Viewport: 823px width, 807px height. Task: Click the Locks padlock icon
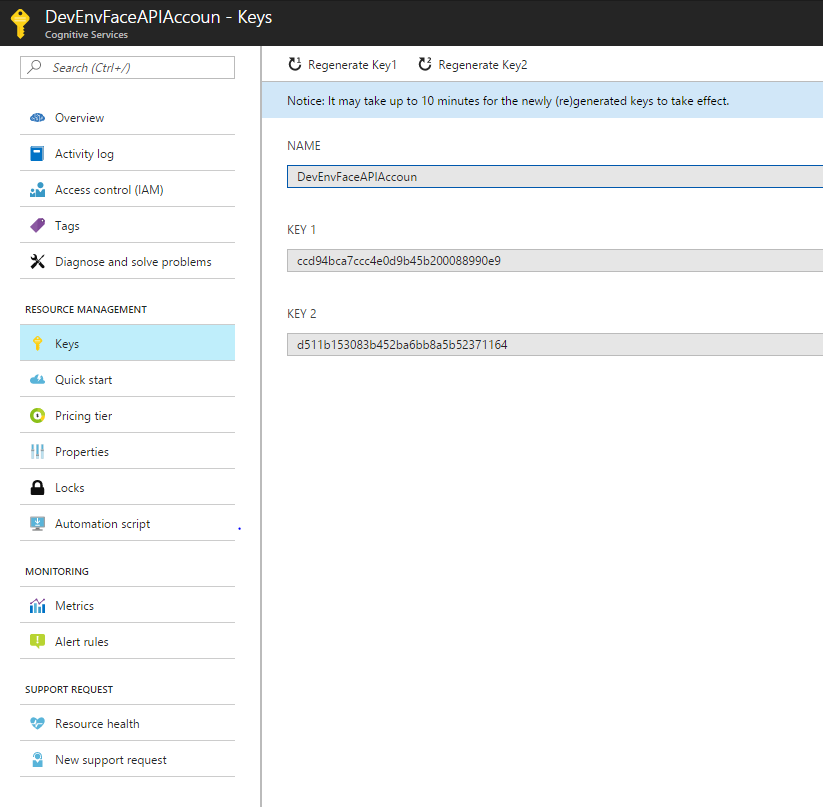(x=37, y=487)
